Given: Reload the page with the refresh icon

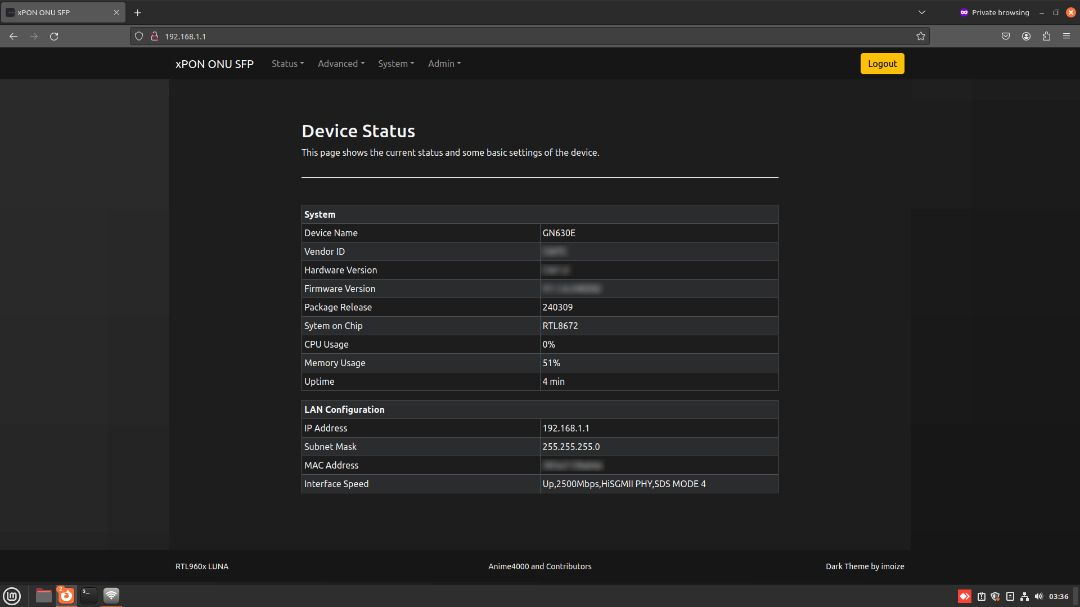Looking at the screenshot, I should click(53, 36).
